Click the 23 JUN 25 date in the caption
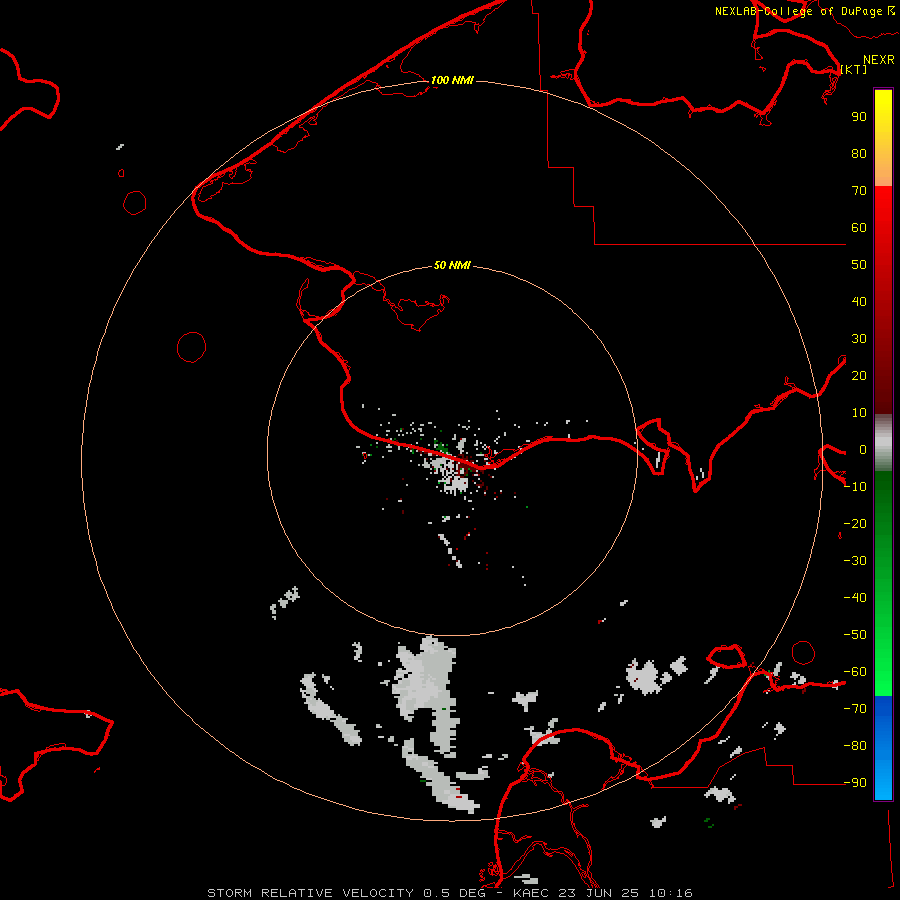 pyautogui.click(x=600, y=893)
